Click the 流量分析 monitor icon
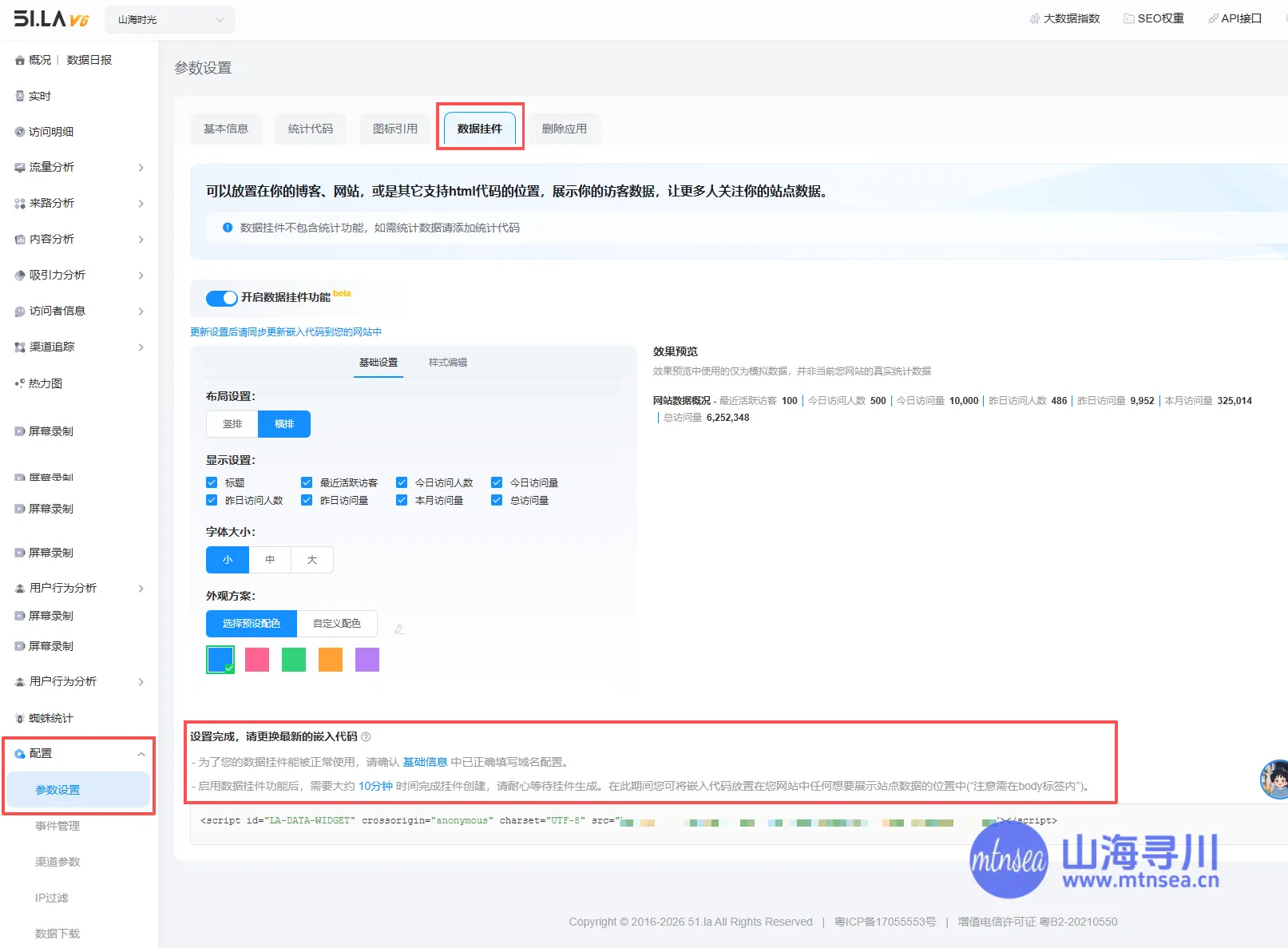Image resolution: width=1288 pixels, height=948 pixels. click(20, 168)
